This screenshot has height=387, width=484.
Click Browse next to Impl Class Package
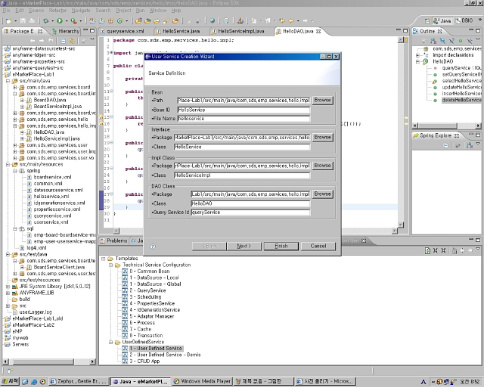tap(322, 165)
